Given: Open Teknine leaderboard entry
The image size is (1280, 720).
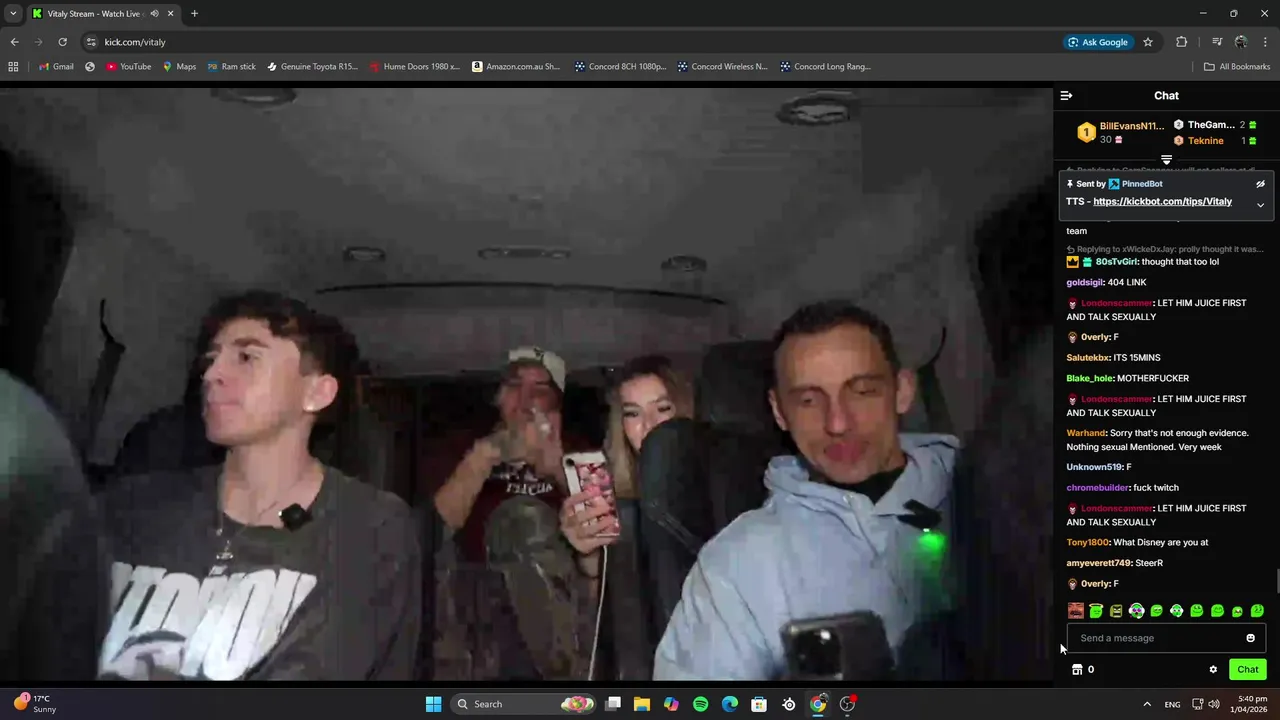Looking at the screenshot, I should [1205, 141].
